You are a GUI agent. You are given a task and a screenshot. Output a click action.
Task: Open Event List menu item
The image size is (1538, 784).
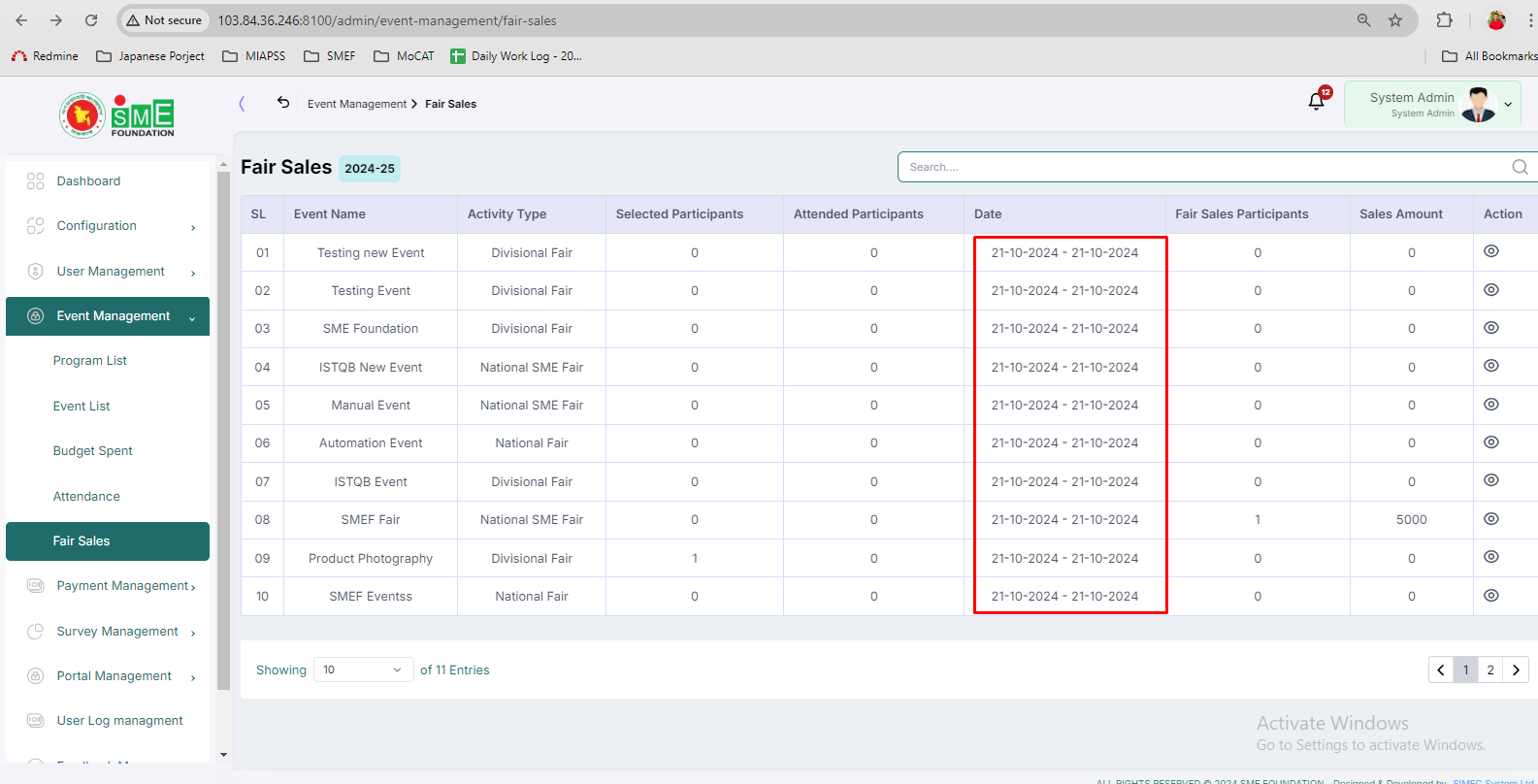tap(82, 406)
